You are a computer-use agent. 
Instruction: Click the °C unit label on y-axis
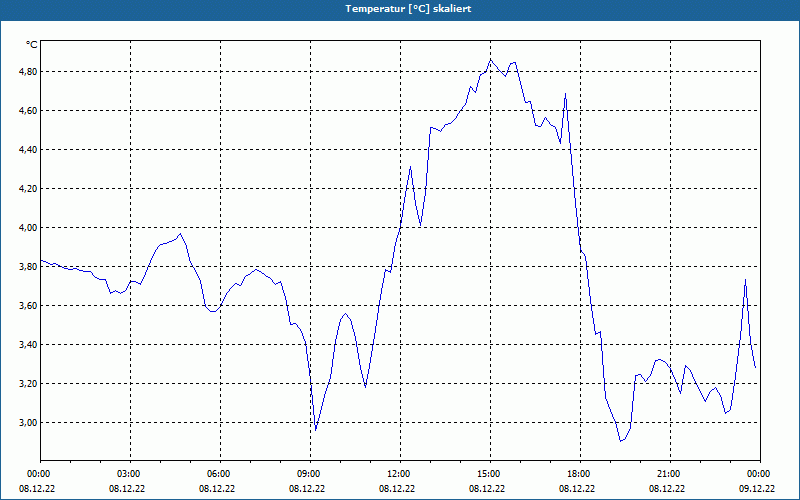tap(32, 45)
